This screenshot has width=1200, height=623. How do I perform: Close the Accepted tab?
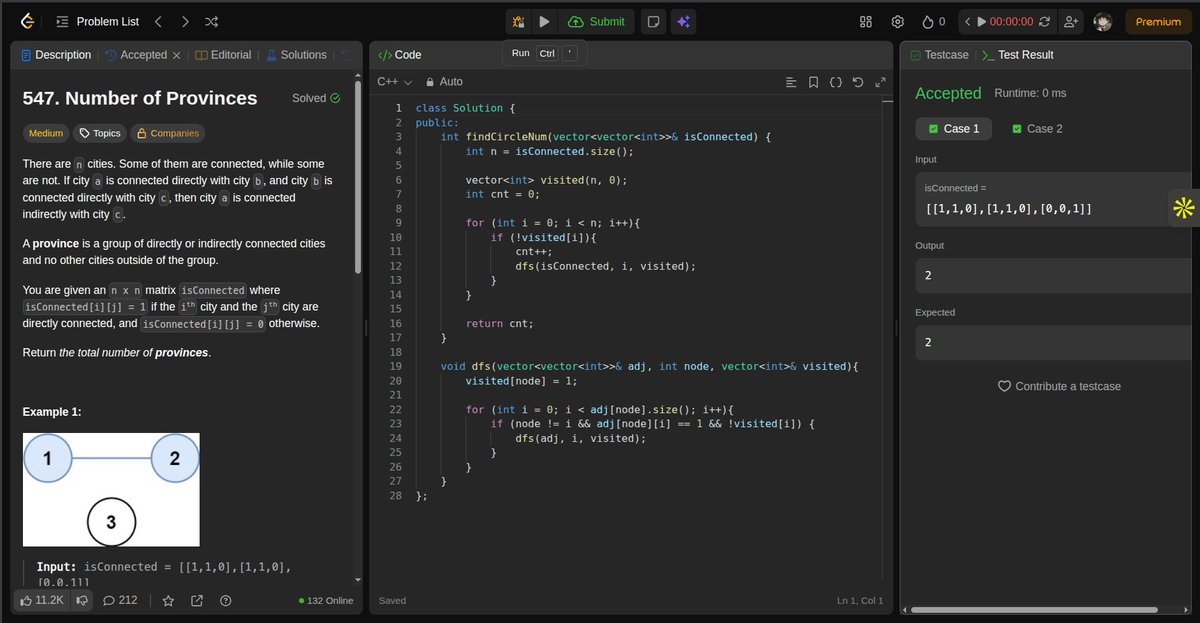point(177,55)
